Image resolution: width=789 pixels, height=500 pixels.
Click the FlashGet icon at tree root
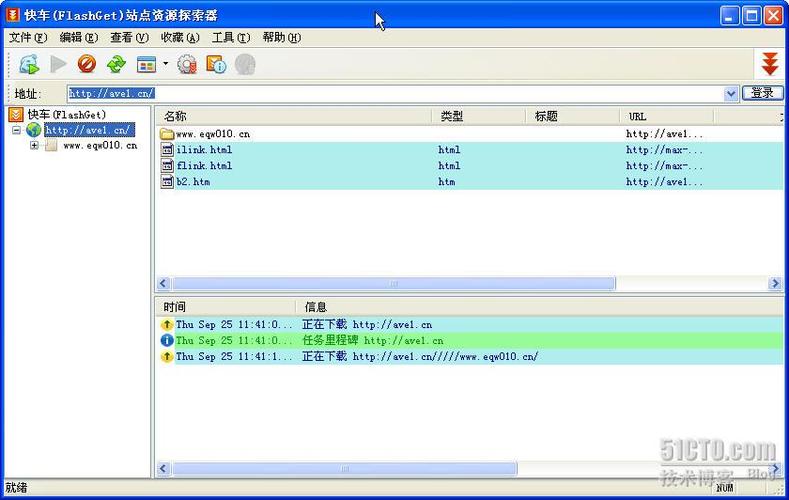pyautogui.click(x=16, y=115)
